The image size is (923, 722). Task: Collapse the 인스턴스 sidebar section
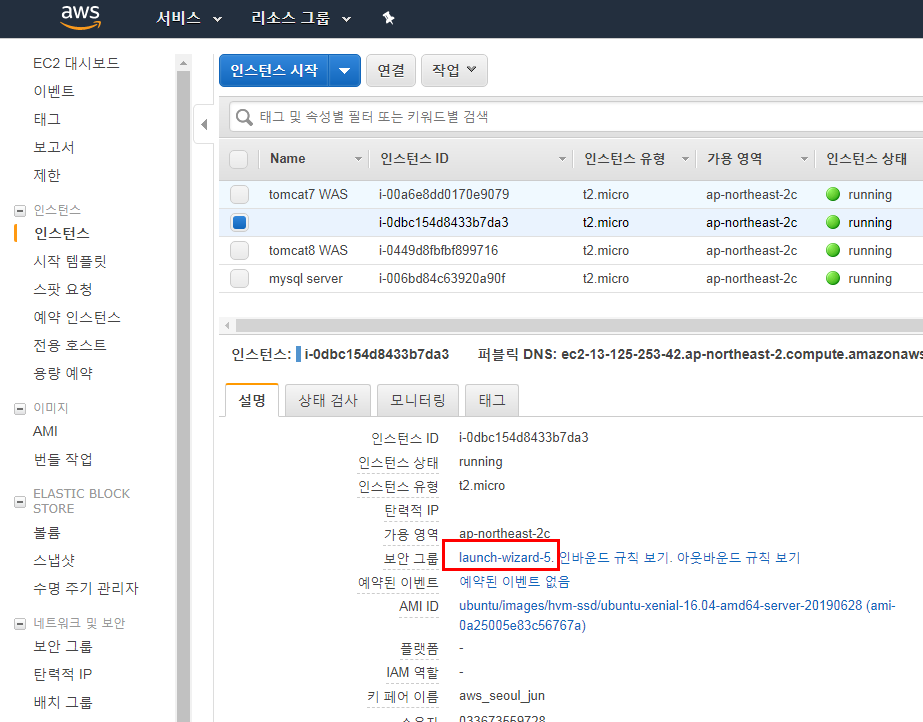pyautogui.click(x=20, y=210)
